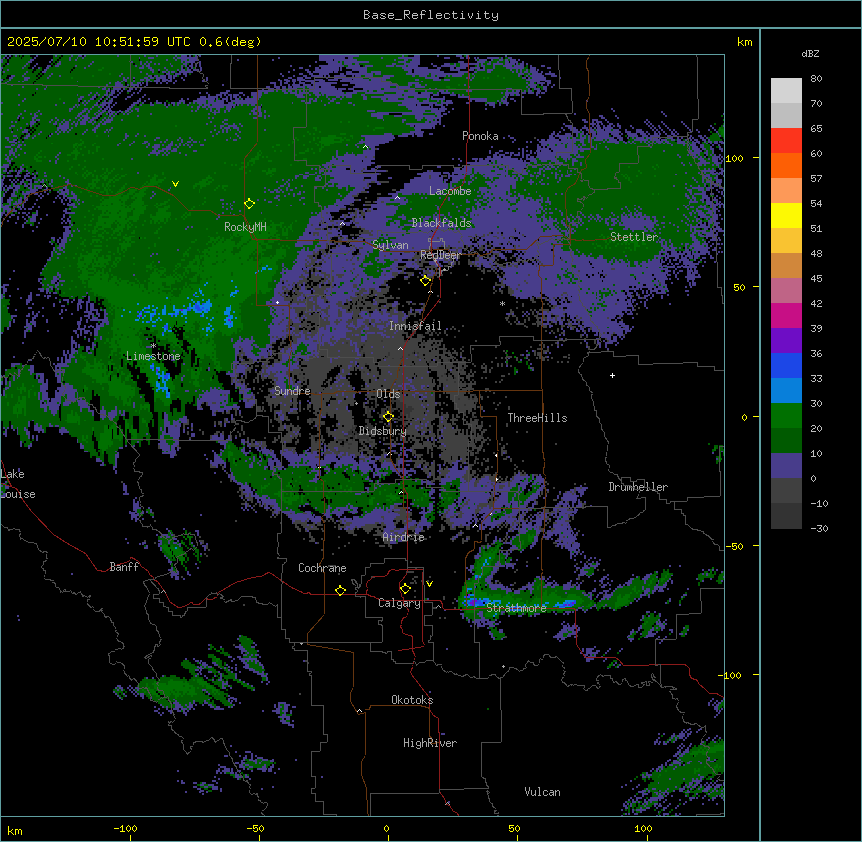Click the Sundre label
This screenshot has width=862, height=842.
tap(292, 391)
